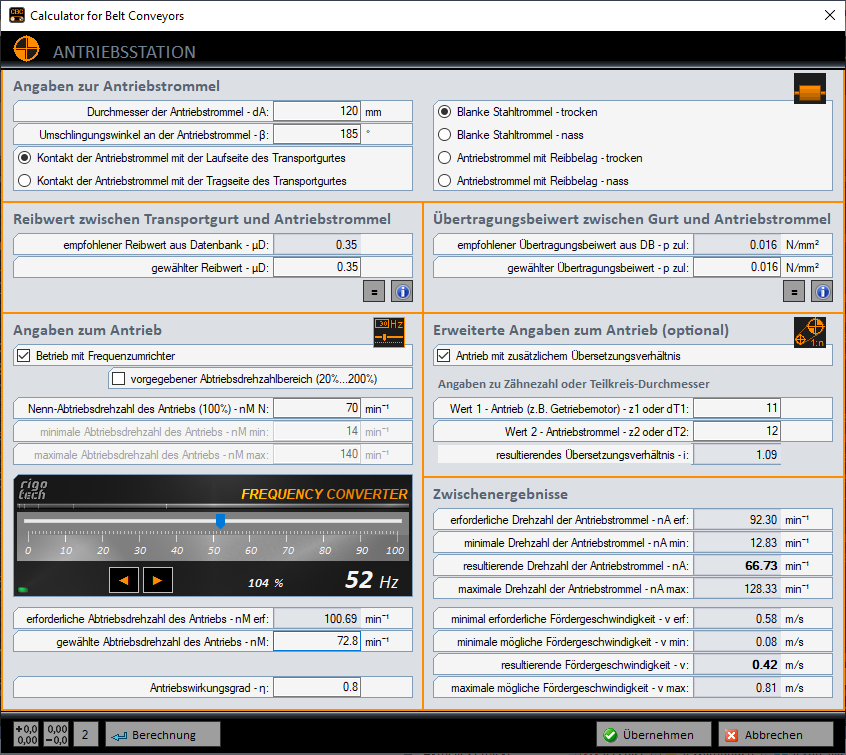Image resolution: width=846 pixels, height=755 pixels.
Task: Click the frequency converter icon above Angaben zum Antrieb
Action: tap(390, 332)
